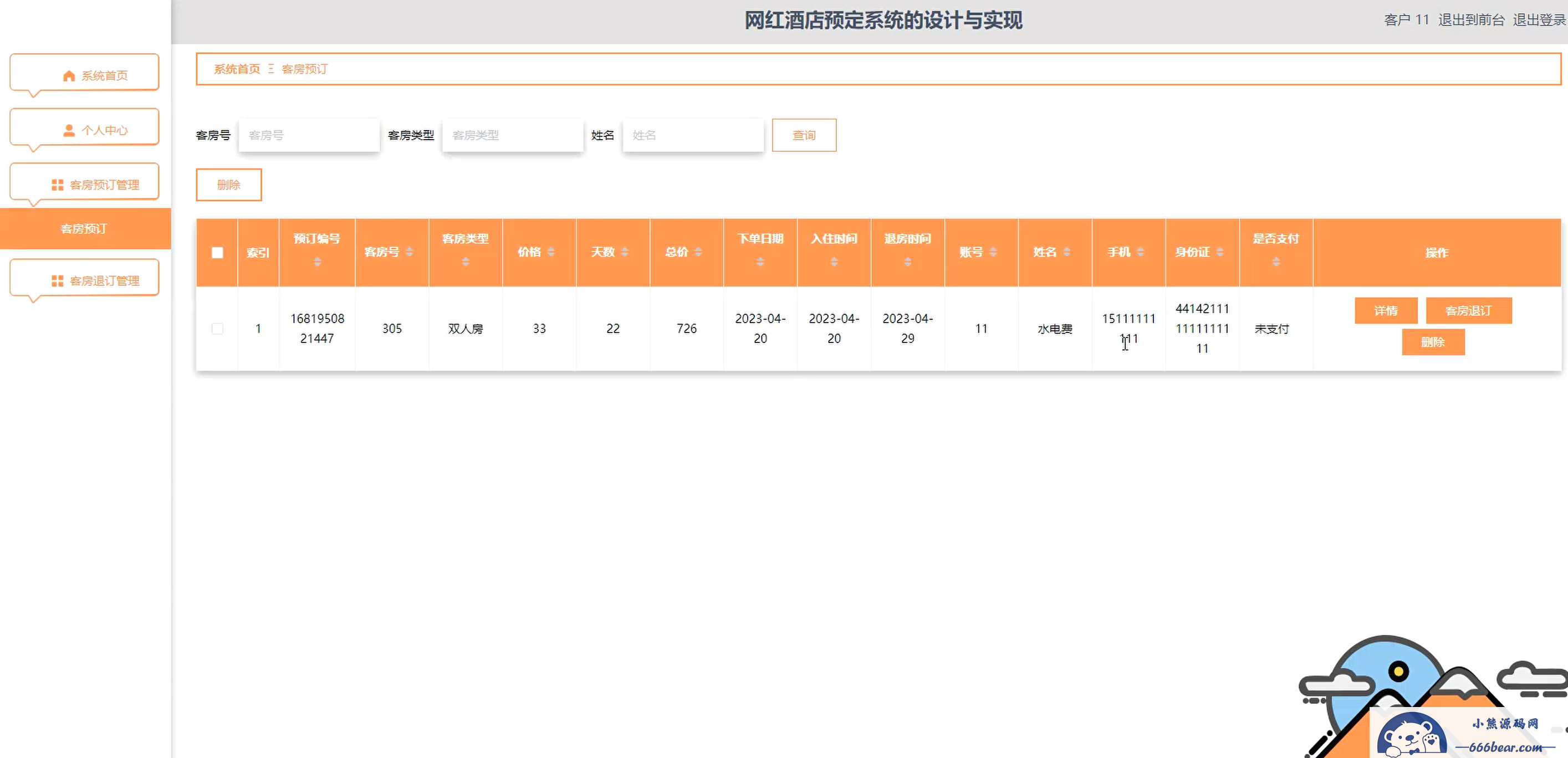Check the checkbox for row 1
Screen dimensions: 1568x758
point(217,329)
